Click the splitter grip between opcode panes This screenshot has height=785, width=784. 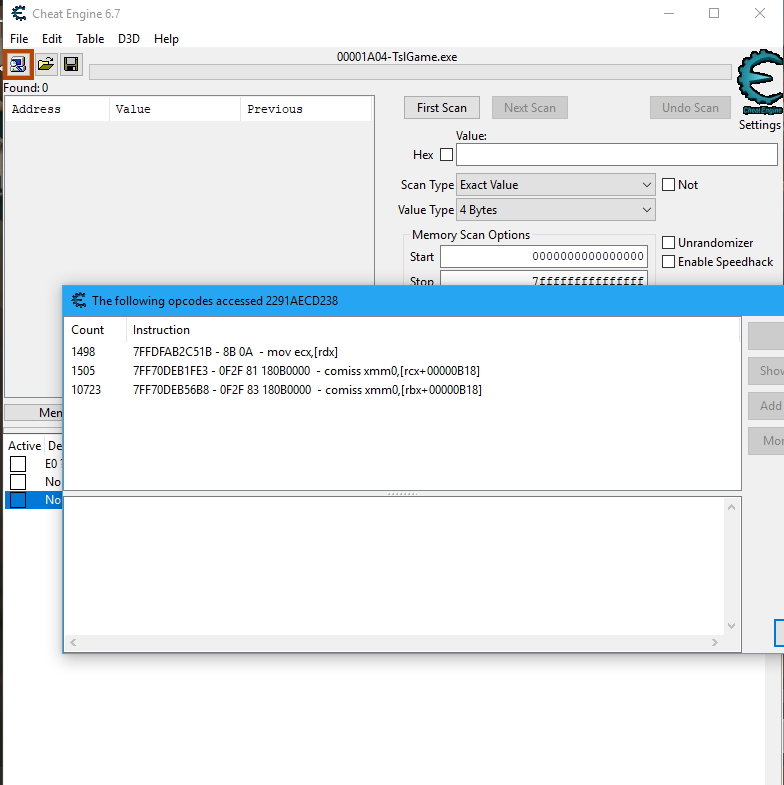(402, 494)
